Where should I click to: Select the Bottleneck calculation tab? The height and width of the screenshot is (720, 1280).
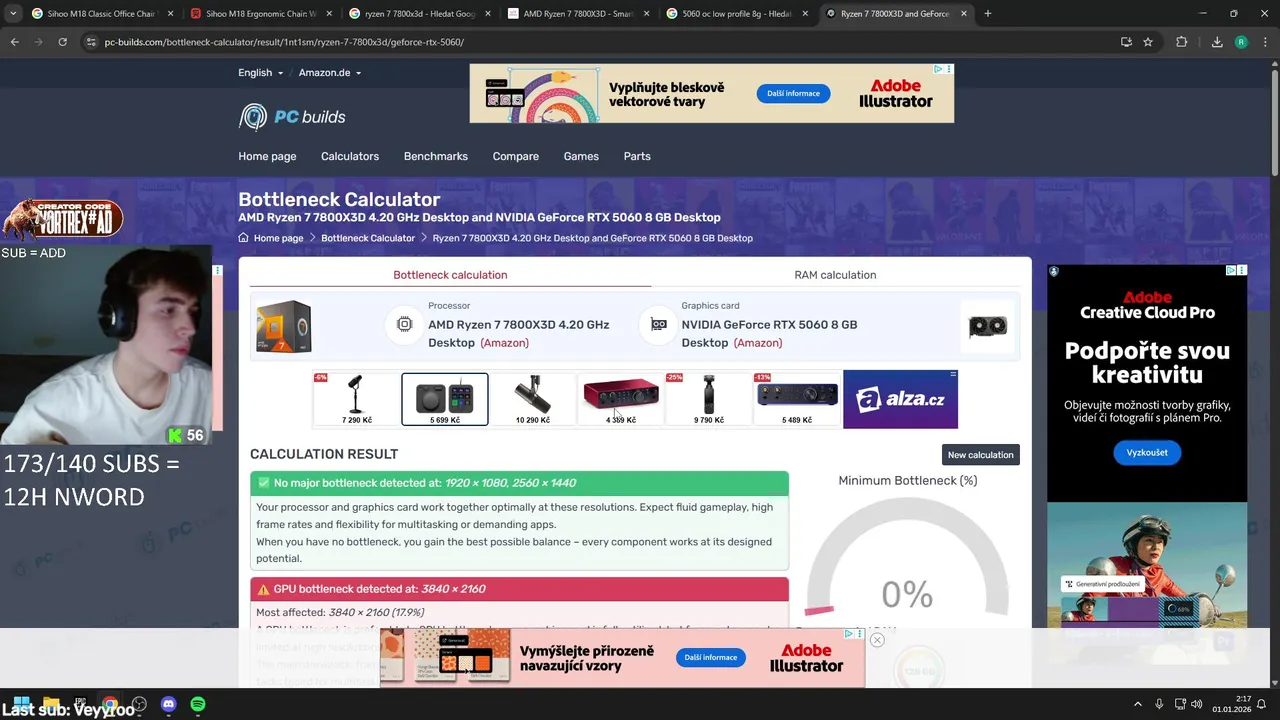(450, 275)
